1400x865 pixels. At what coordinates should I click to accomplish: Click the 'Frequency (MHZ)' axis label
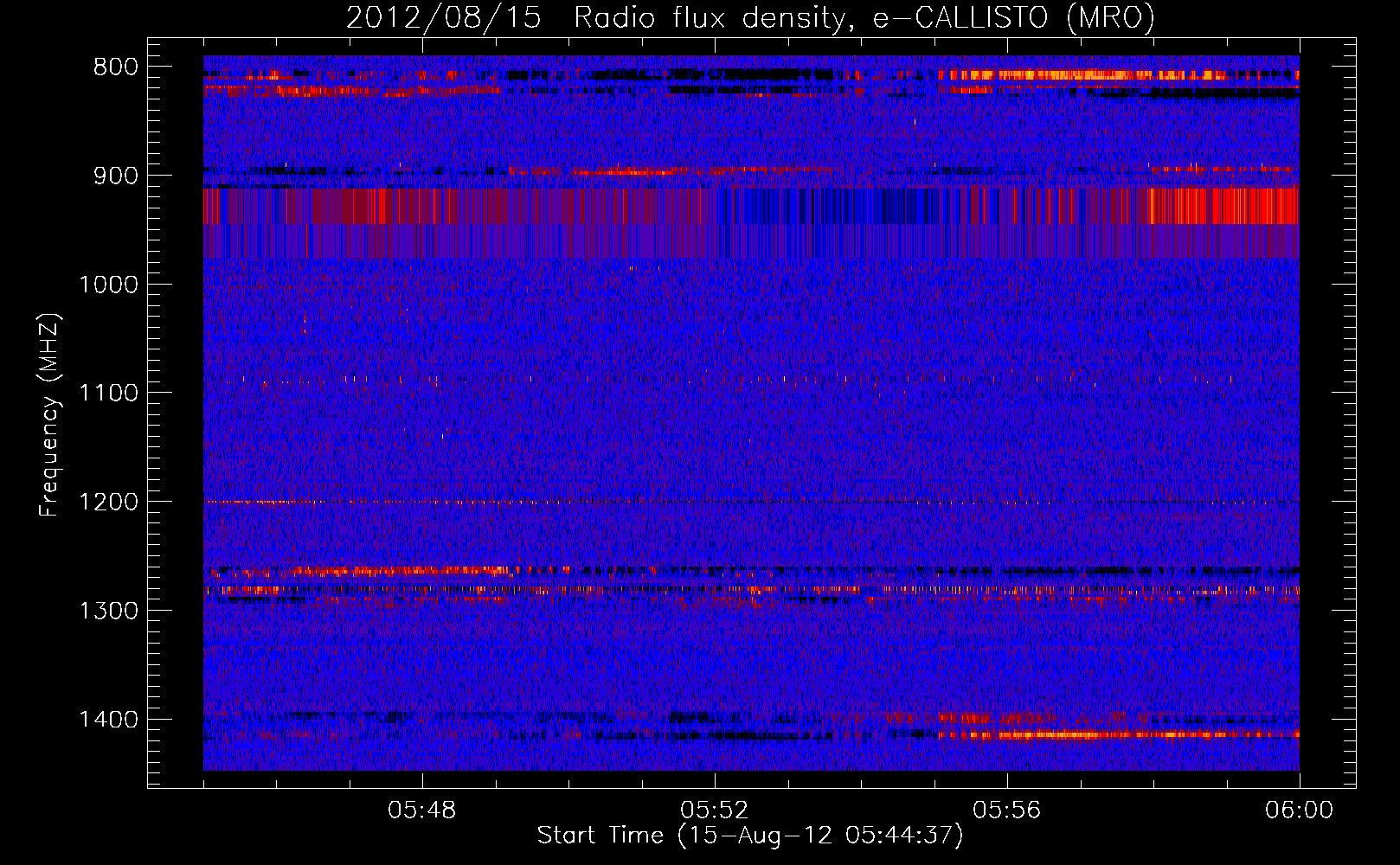51,415
